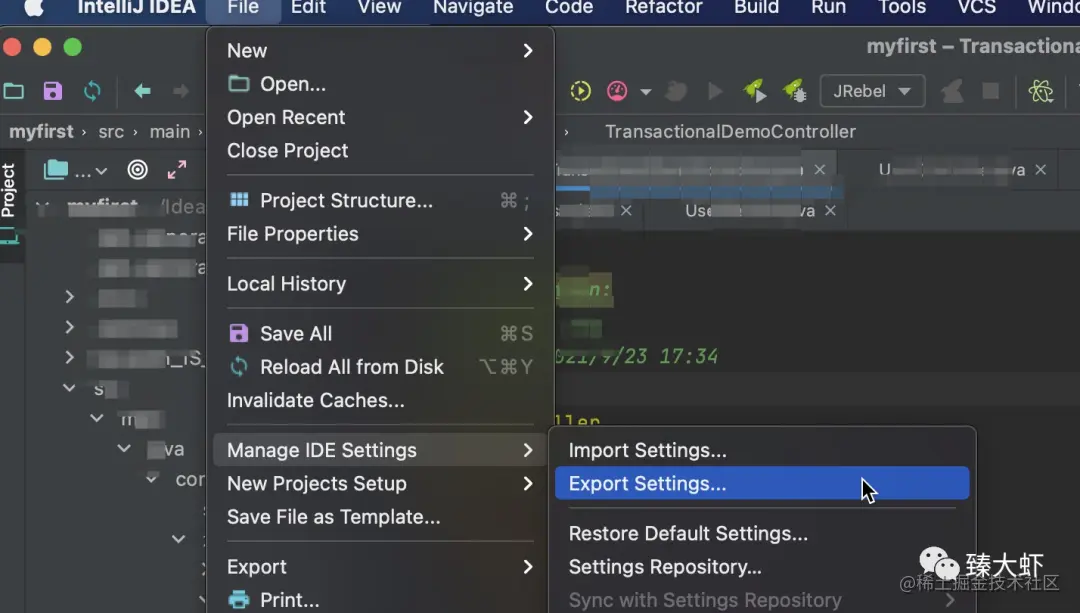Select the editor tab starting with Use
This screenshot has height=613, width=1080.
click(x=749, y=211)
